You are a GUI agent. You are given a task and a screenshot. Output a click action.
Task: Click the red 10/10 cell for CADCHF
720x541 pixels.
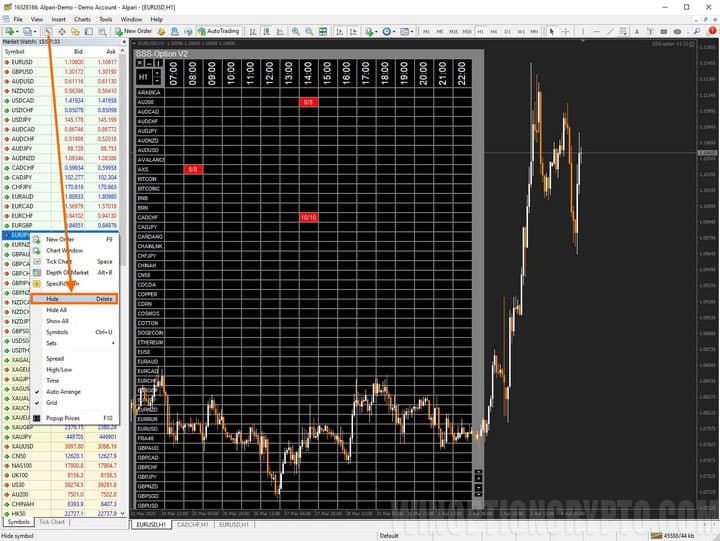[x=308, y=217]
